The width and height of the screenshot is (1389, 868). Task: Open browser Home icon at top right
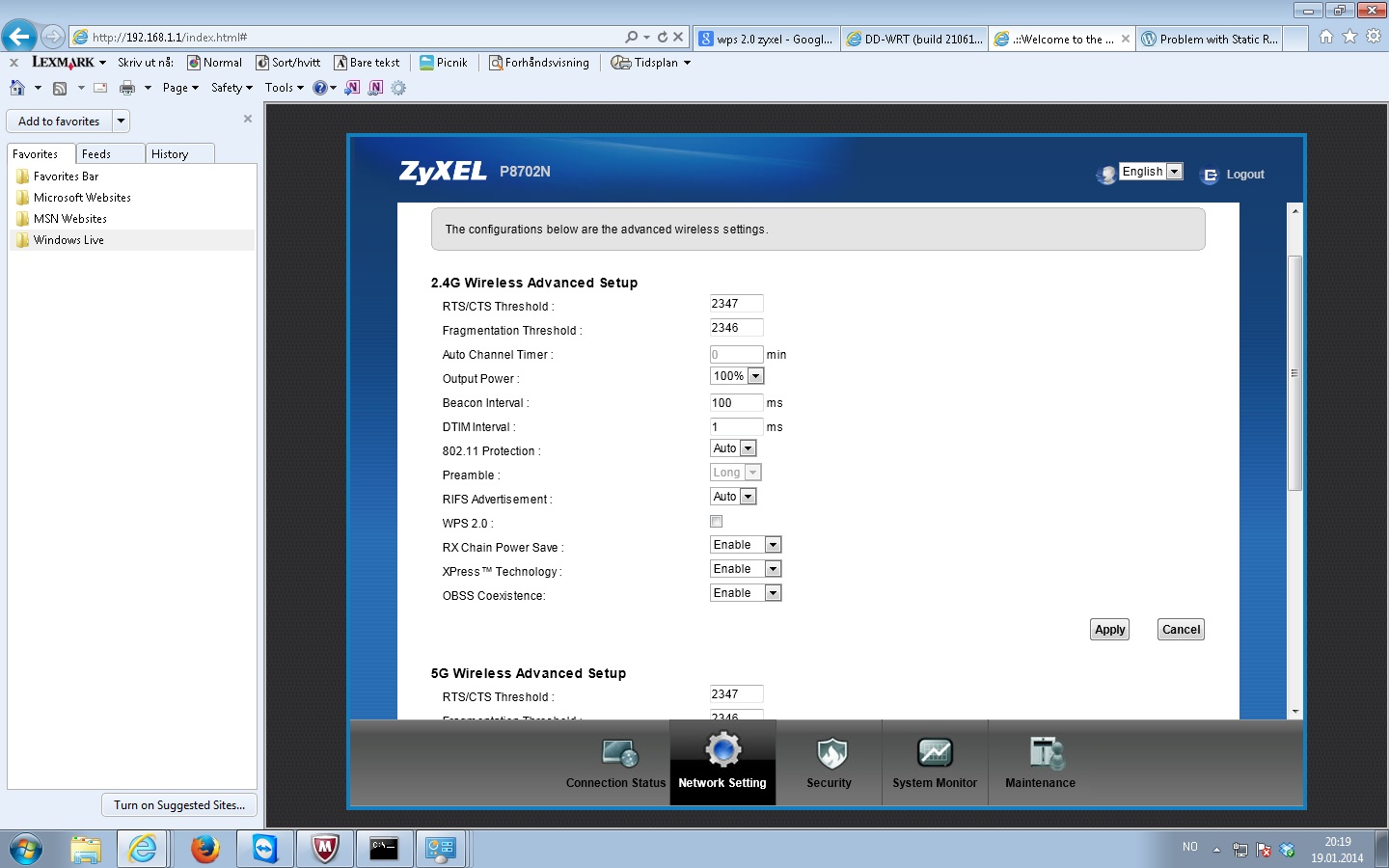click(1326, 37)
